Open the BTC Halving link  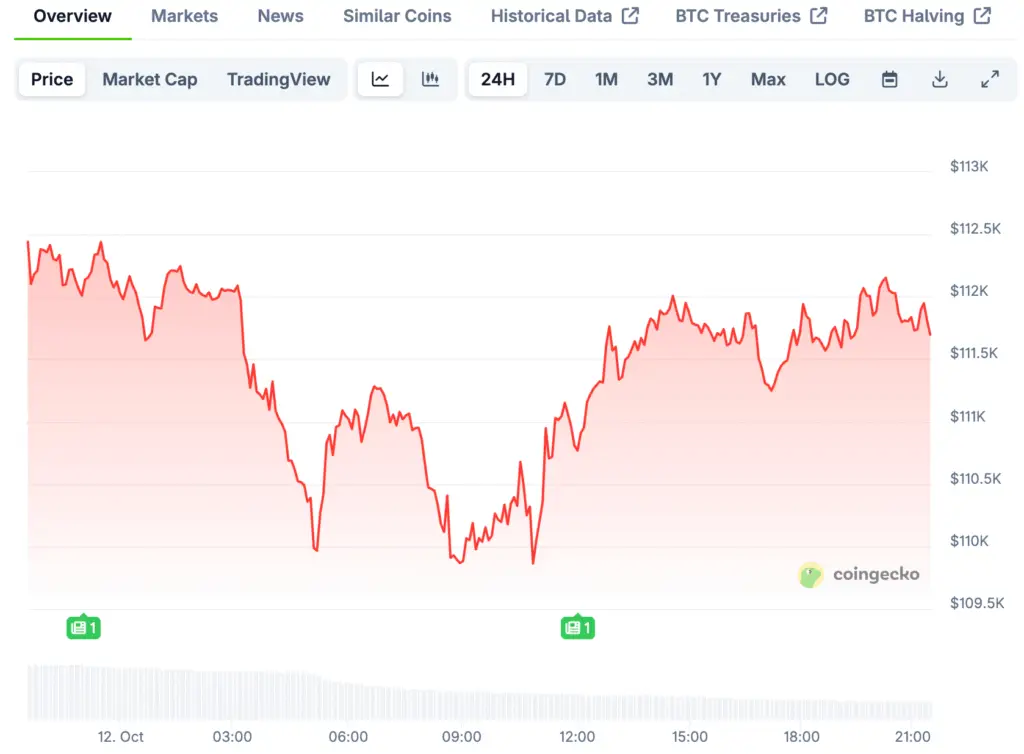click(x=927, y=16)
